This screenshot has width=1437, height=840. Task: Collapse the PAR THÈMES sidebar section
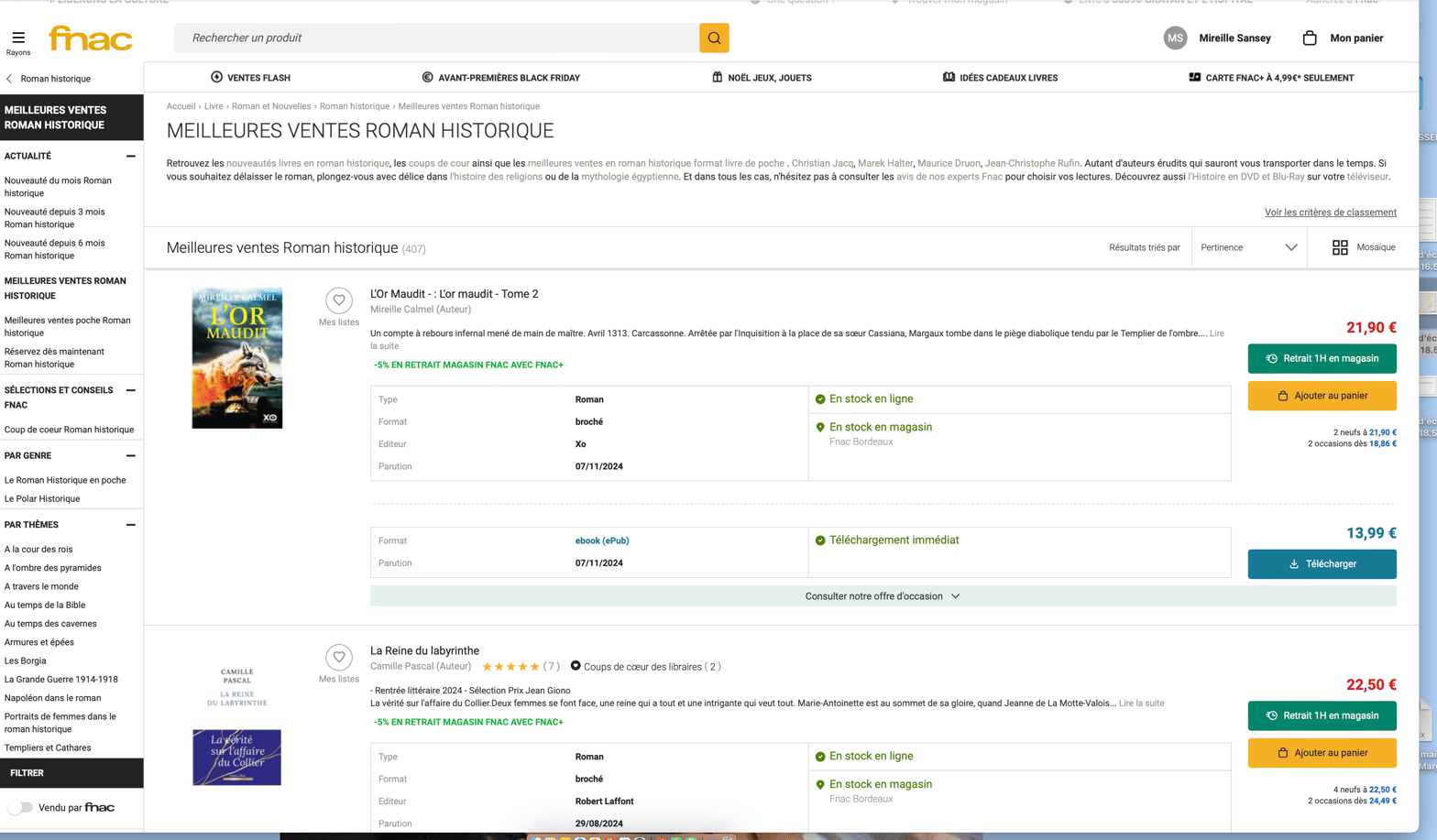point(130,526)
